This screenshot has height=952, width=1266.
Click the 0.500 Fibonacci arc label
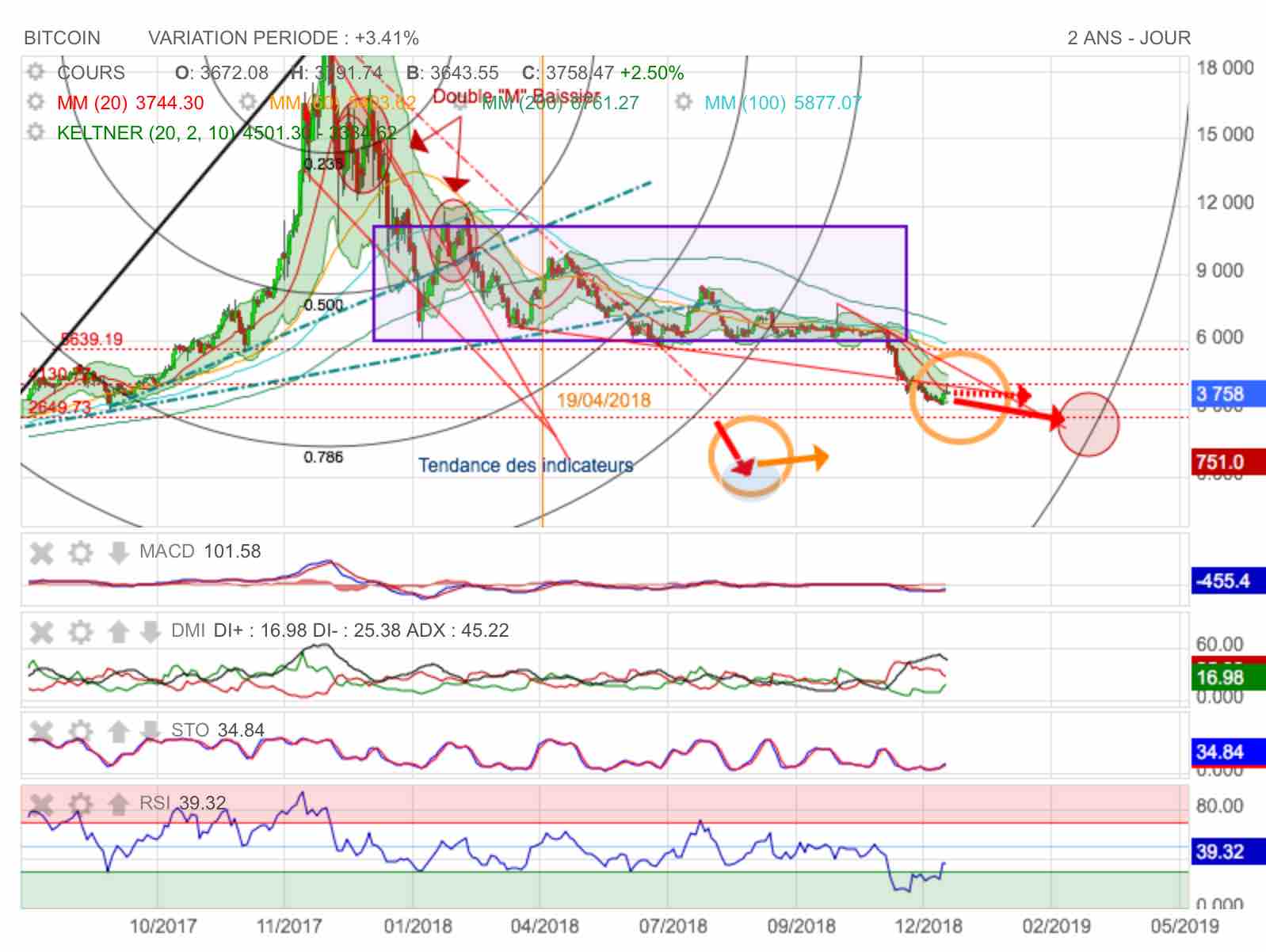323,305
